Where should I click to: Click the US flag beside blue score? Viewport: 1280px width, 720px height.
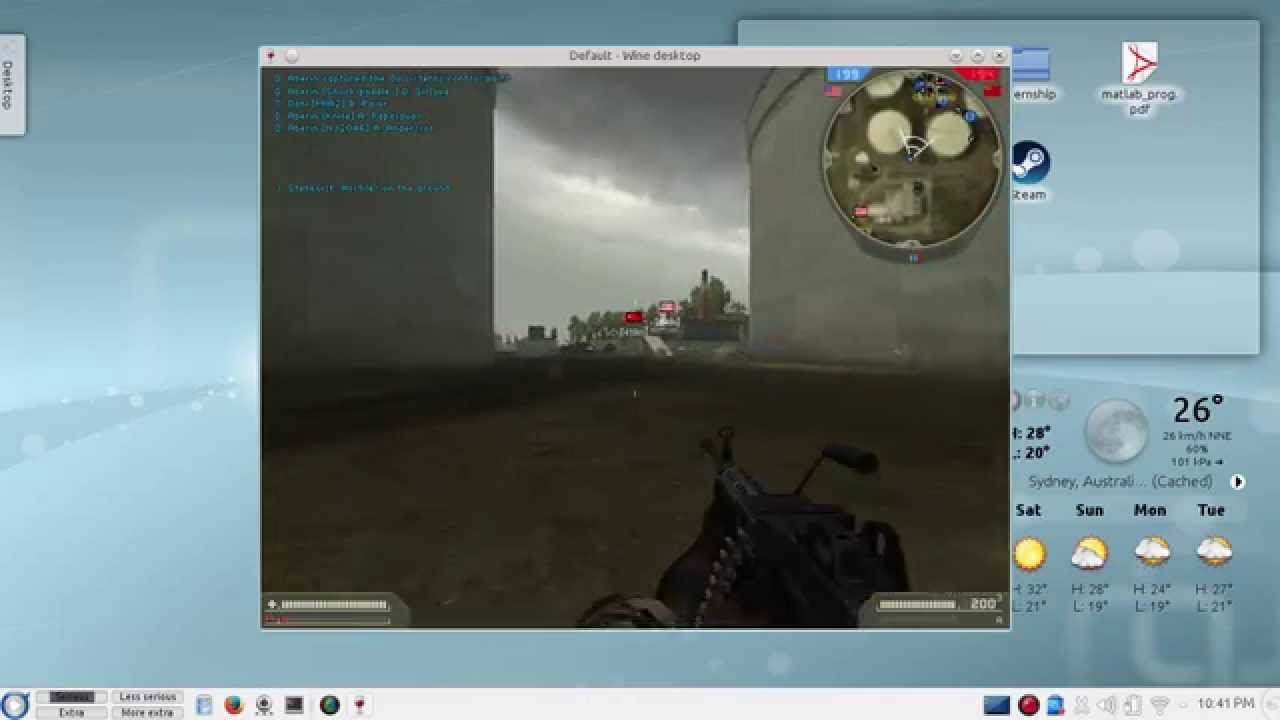click(833, 91)
